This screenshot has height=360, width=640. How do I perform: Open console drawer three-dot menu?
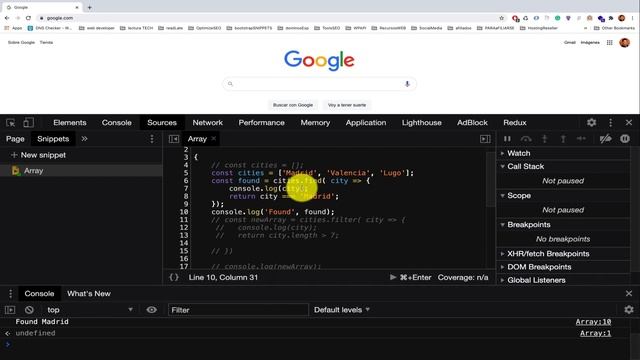pyautogui.click(x=11, y=293)
